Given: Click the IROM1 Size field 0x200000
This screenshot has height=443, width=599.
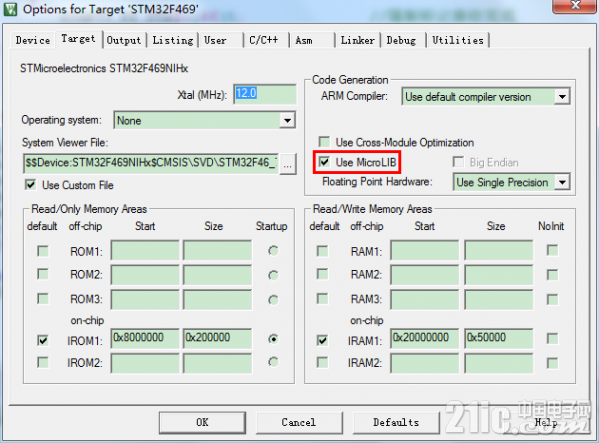Looking at the screenshot, I should 217,338.
